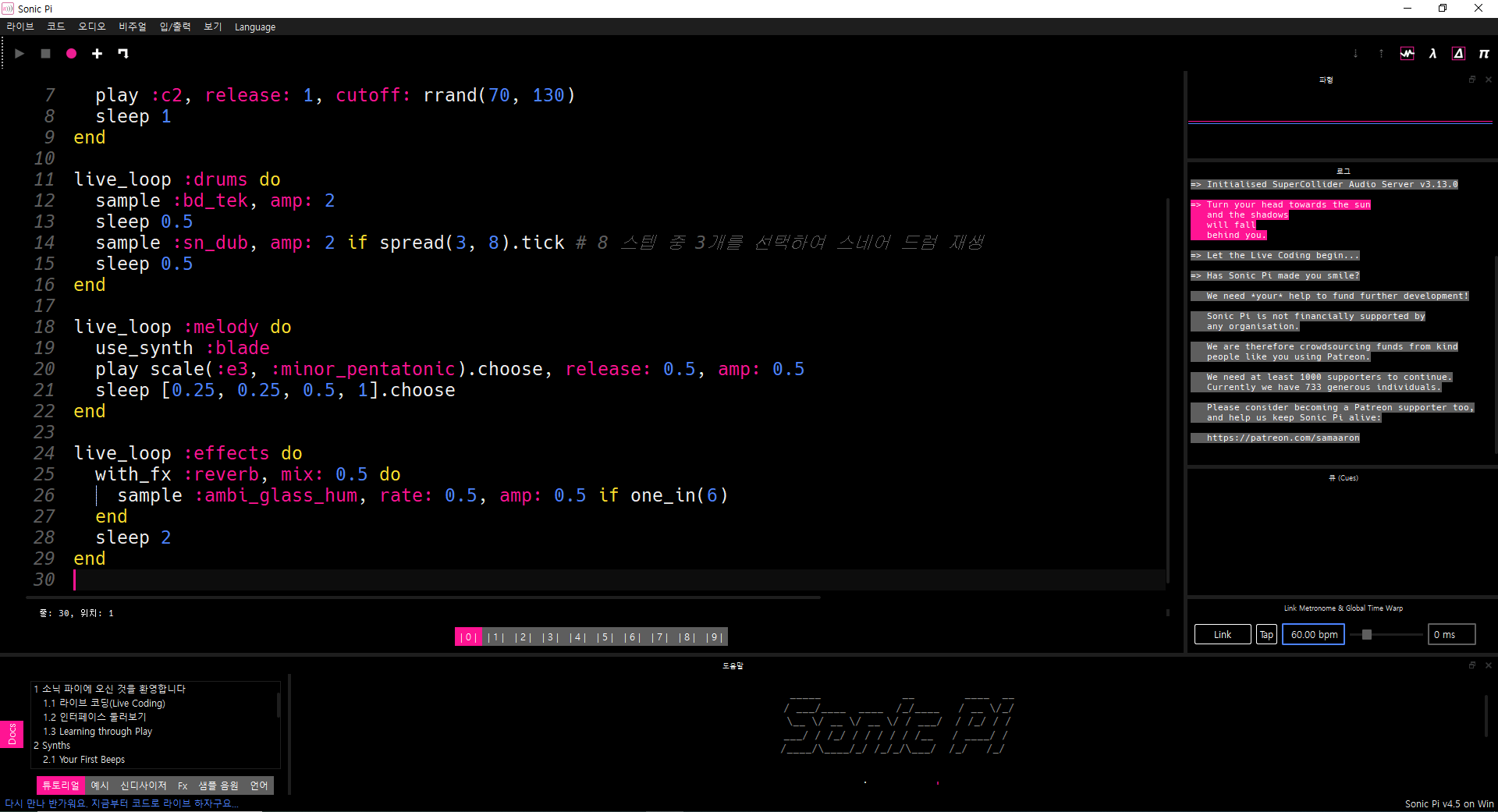Open the 오디오 menu

point(91,27)
